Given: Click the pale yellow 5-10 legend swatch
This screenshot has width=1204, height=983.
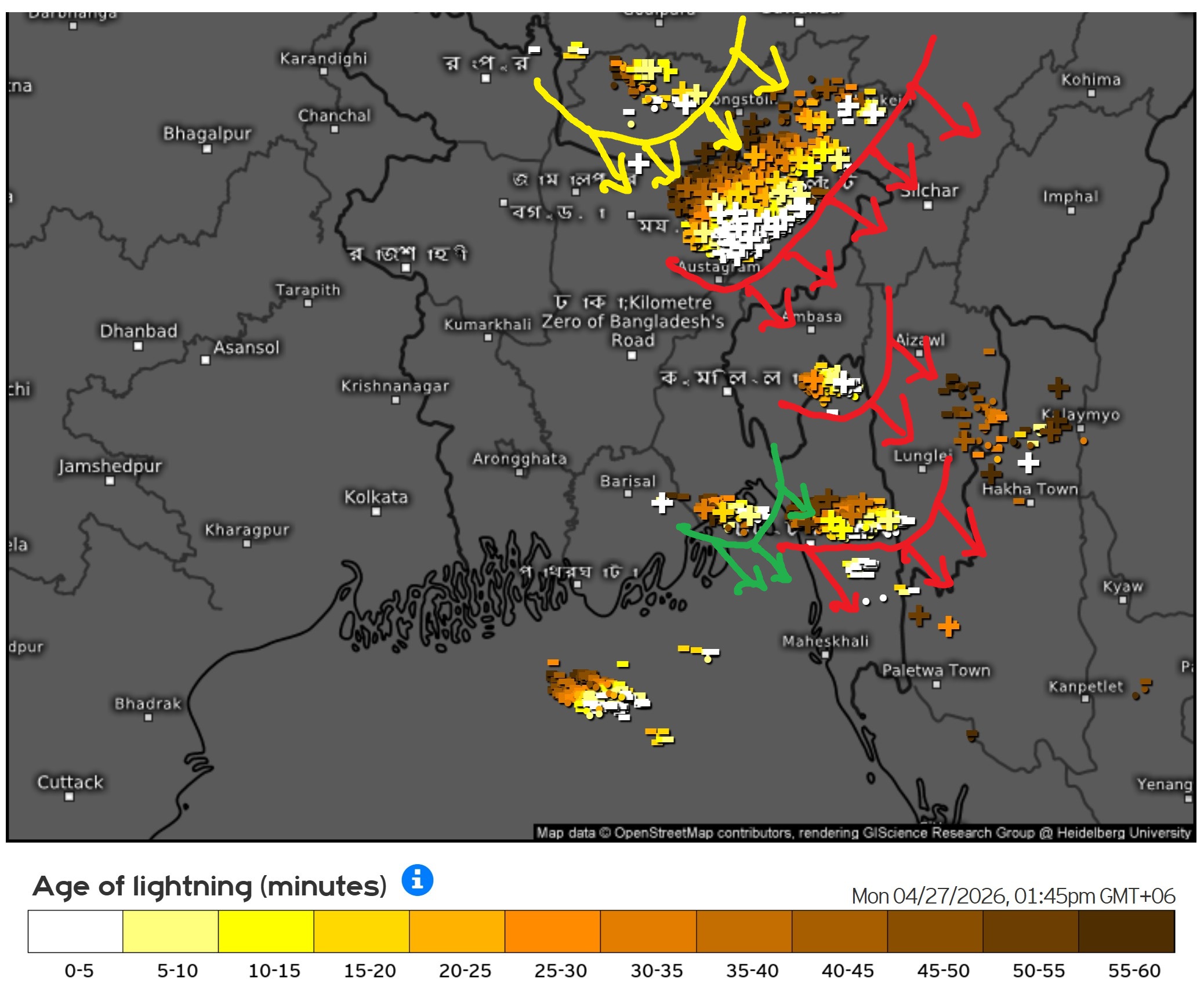Looking at the screenshot, I should pyautogui.click(x=171, y=931).
